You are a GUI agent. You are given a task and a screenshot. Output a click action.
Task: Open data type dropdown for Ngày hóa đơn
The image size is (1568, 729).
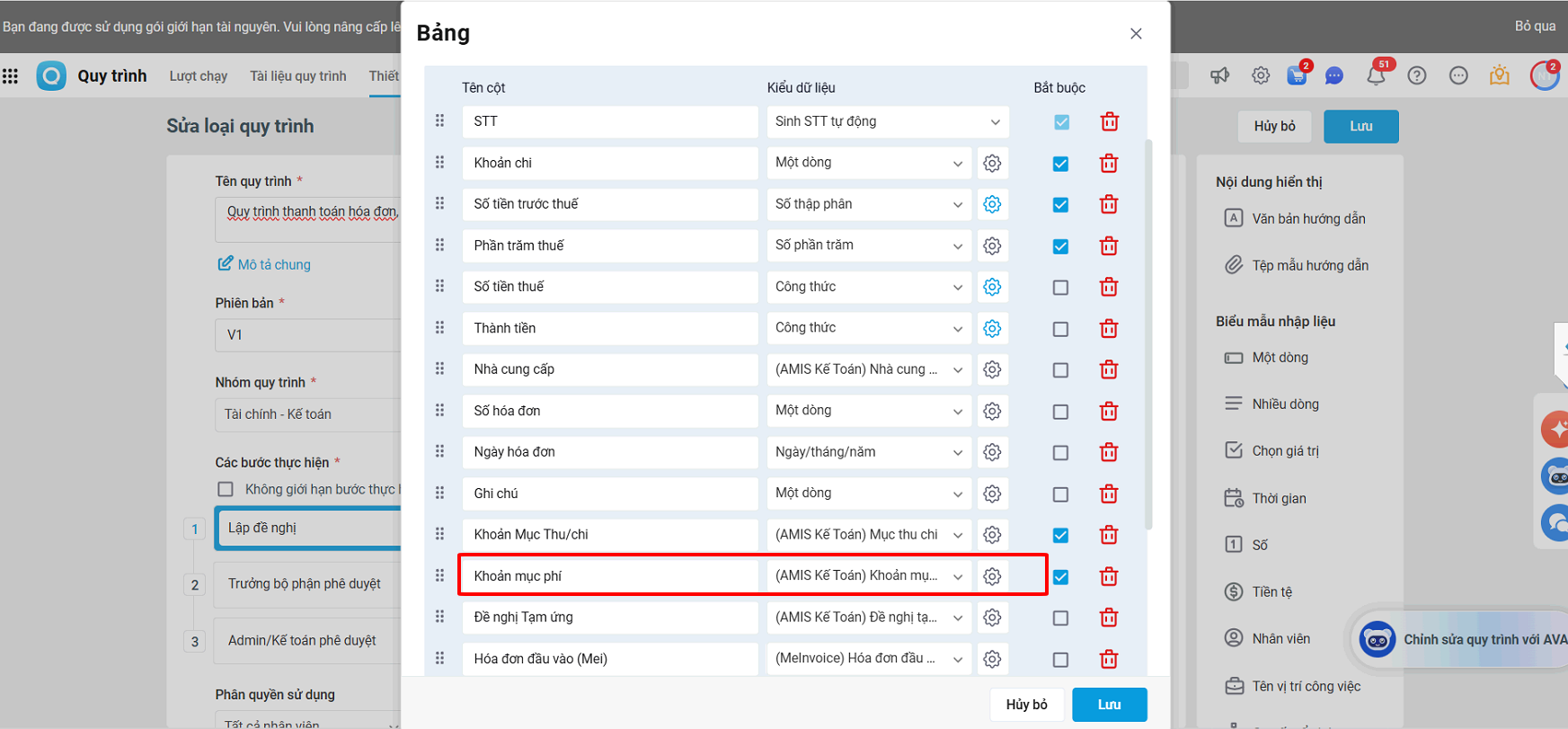coord(958,452)
